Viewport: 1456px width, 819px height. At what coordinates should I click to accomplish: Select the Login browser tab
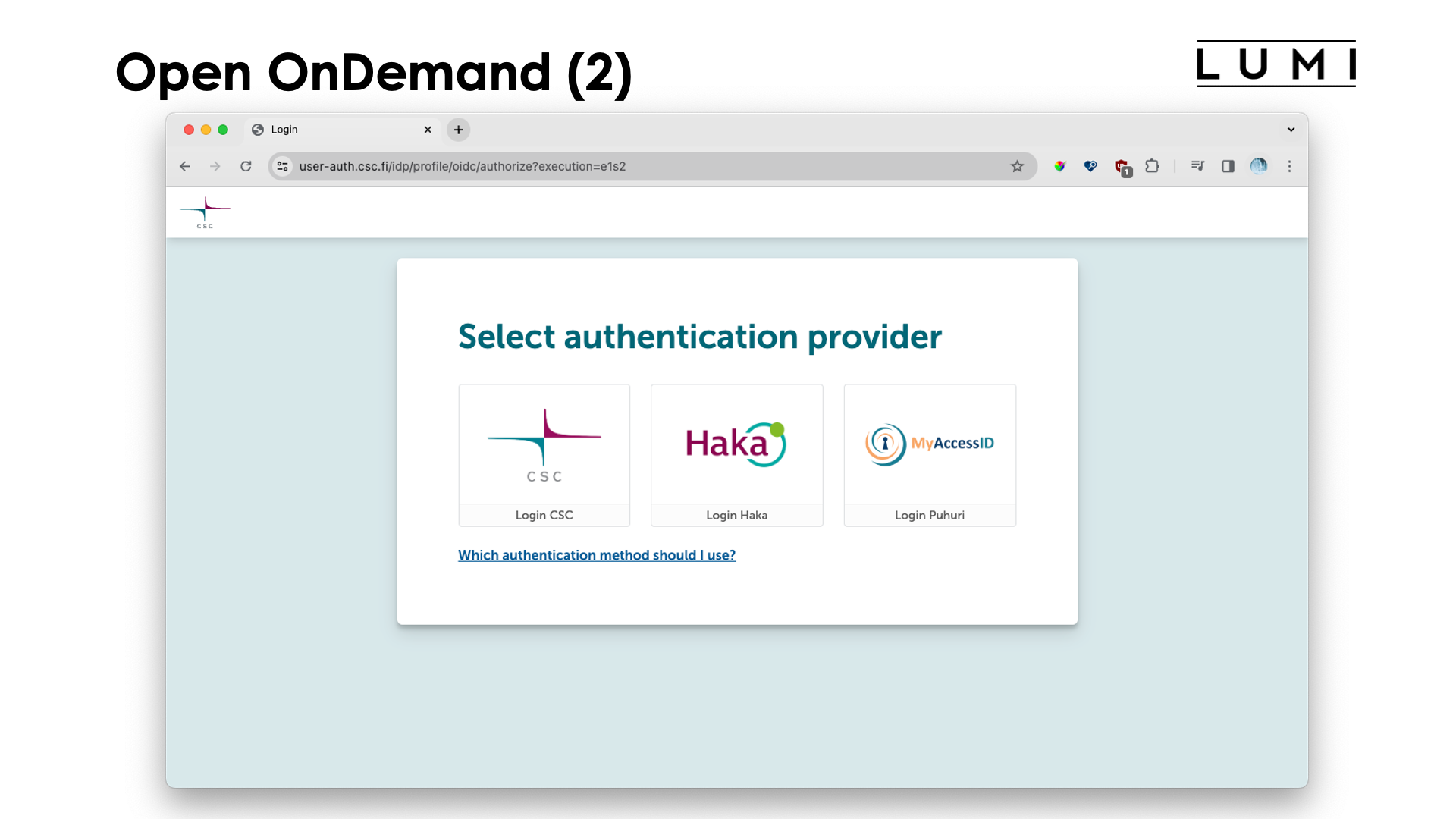(x=343, y=130)
